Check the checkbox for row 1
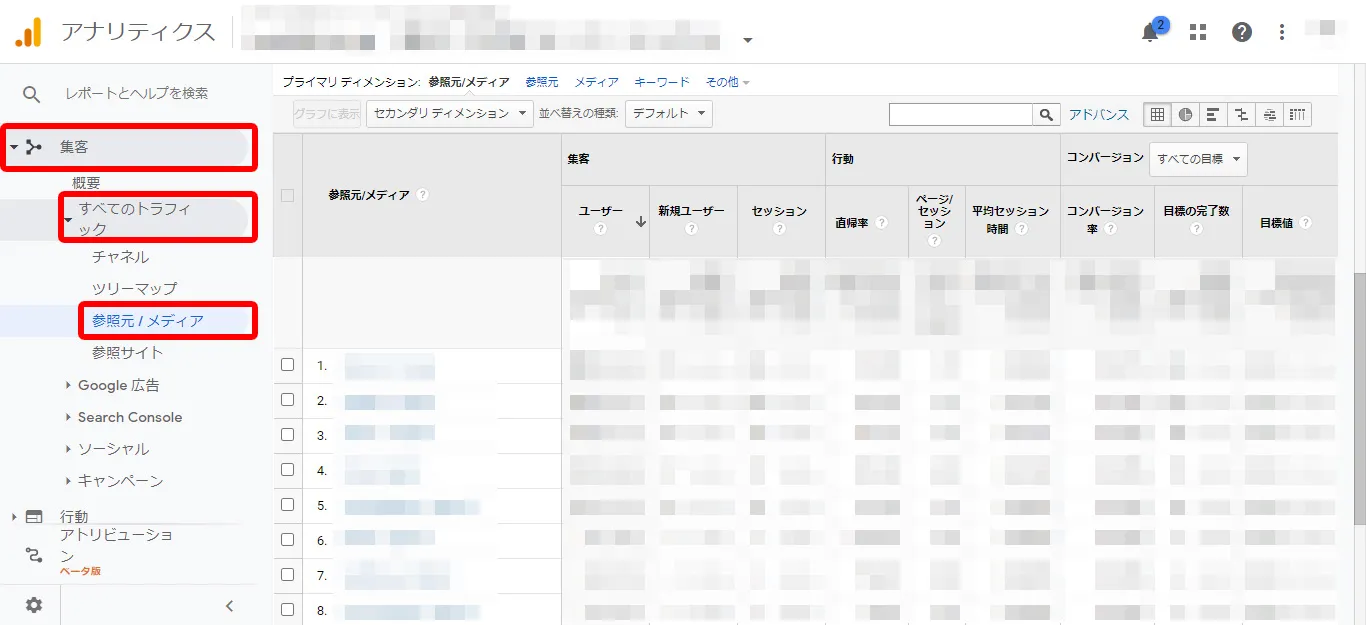Viewport: 1366px width, 625px height. 287,367
